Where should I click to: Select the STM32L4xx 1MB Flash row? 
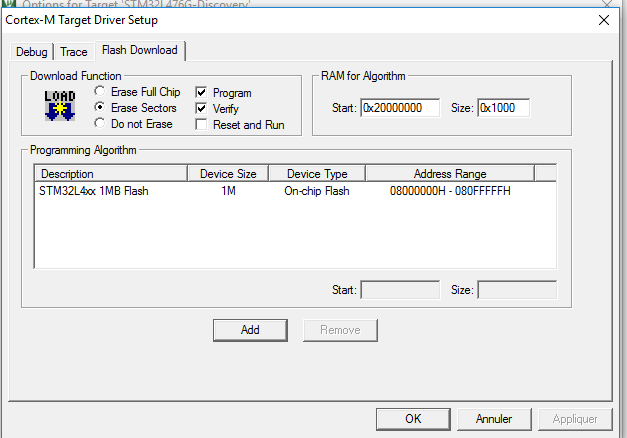tap(295, 191)
